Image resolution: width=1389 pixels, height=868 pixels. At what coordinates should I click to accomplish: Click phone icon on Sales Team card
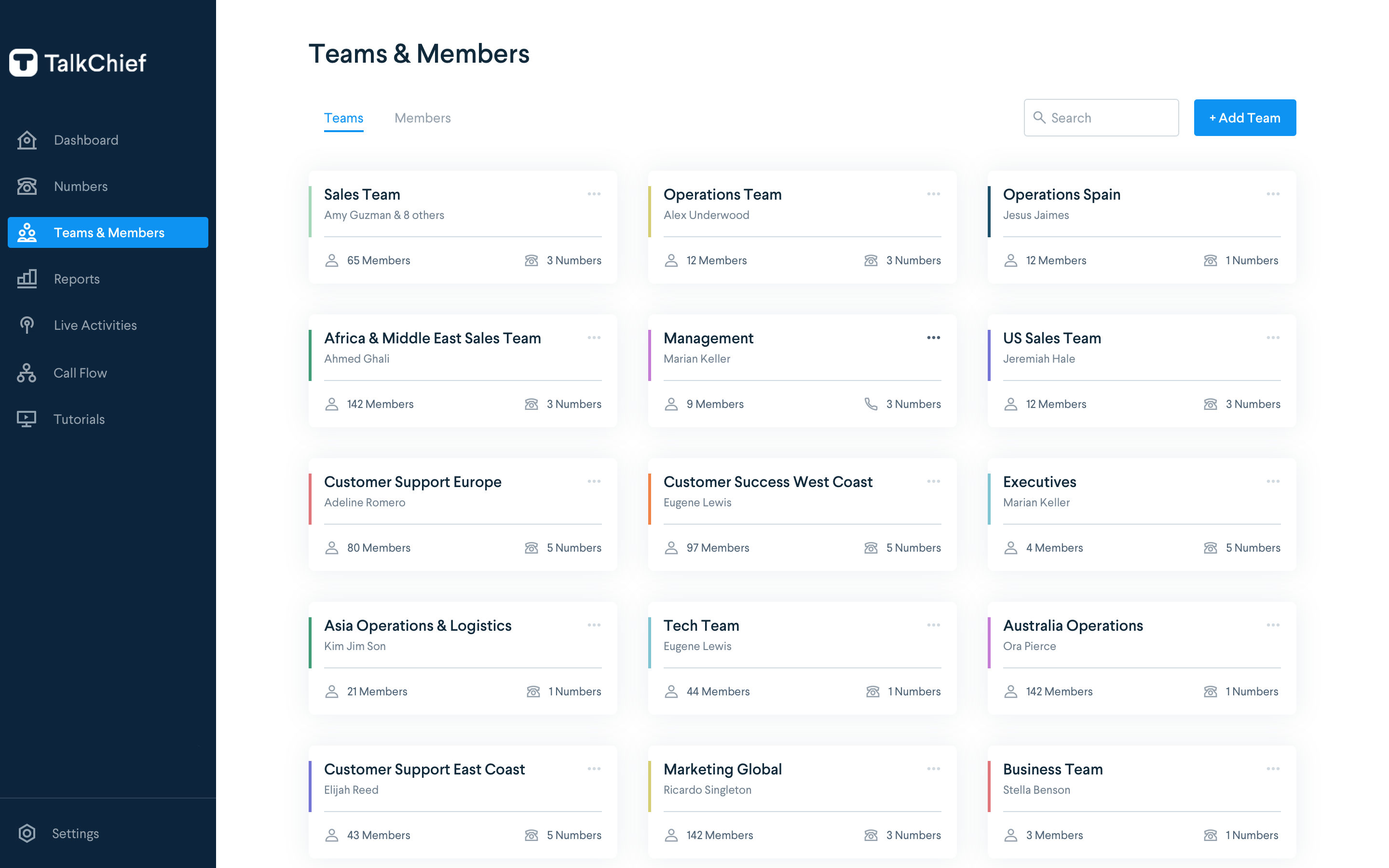tap(531, 260)
